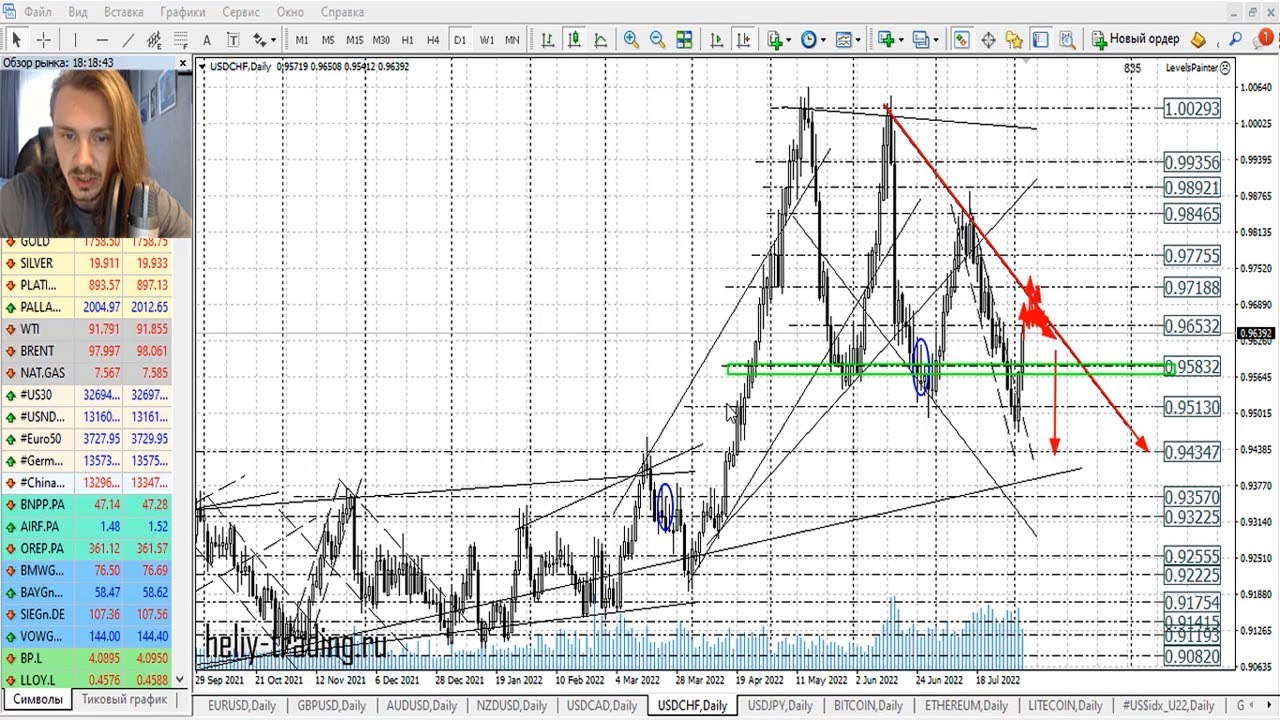Open the Вид menu
This screenshot has height=720, width=1280.
click(x=78, y=12)
